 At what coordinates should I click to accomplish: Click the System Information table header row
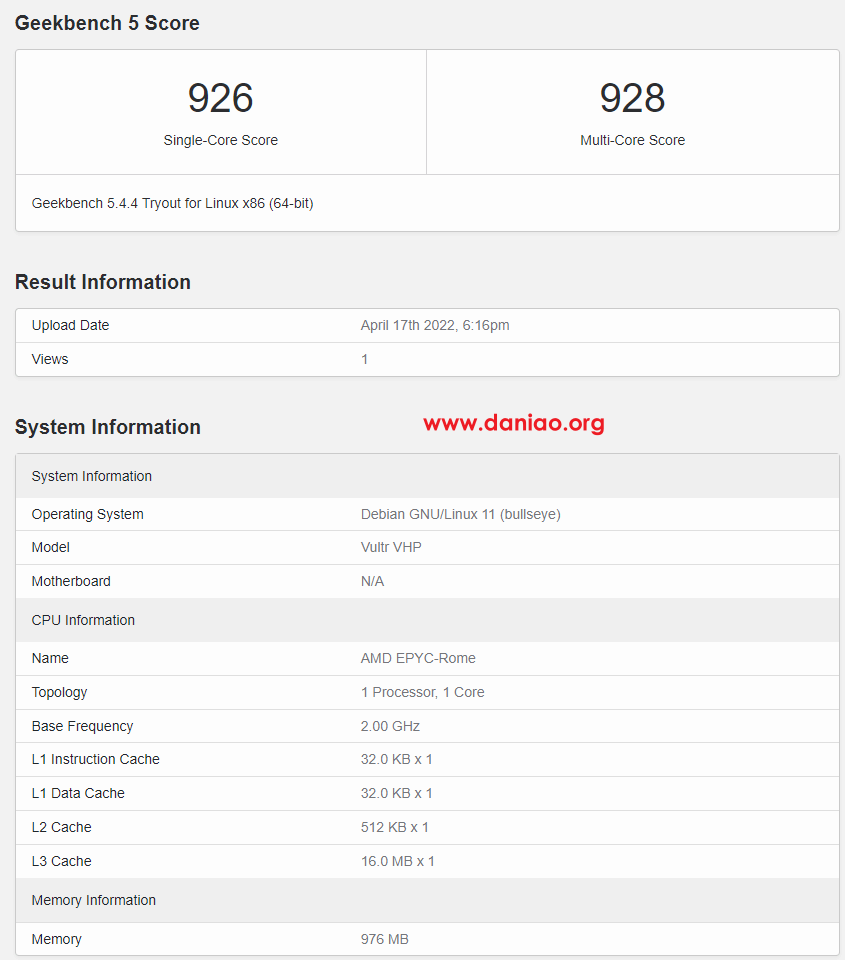click(427, 476)
